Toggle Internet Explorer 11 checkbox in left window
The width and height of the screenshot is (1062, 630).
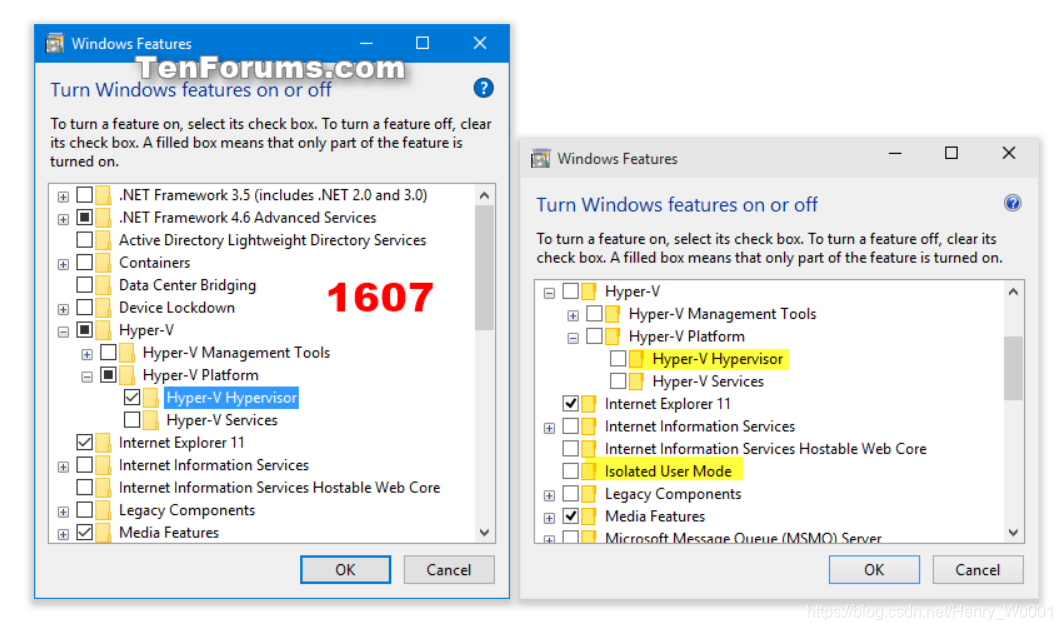[x=85, y=442]
